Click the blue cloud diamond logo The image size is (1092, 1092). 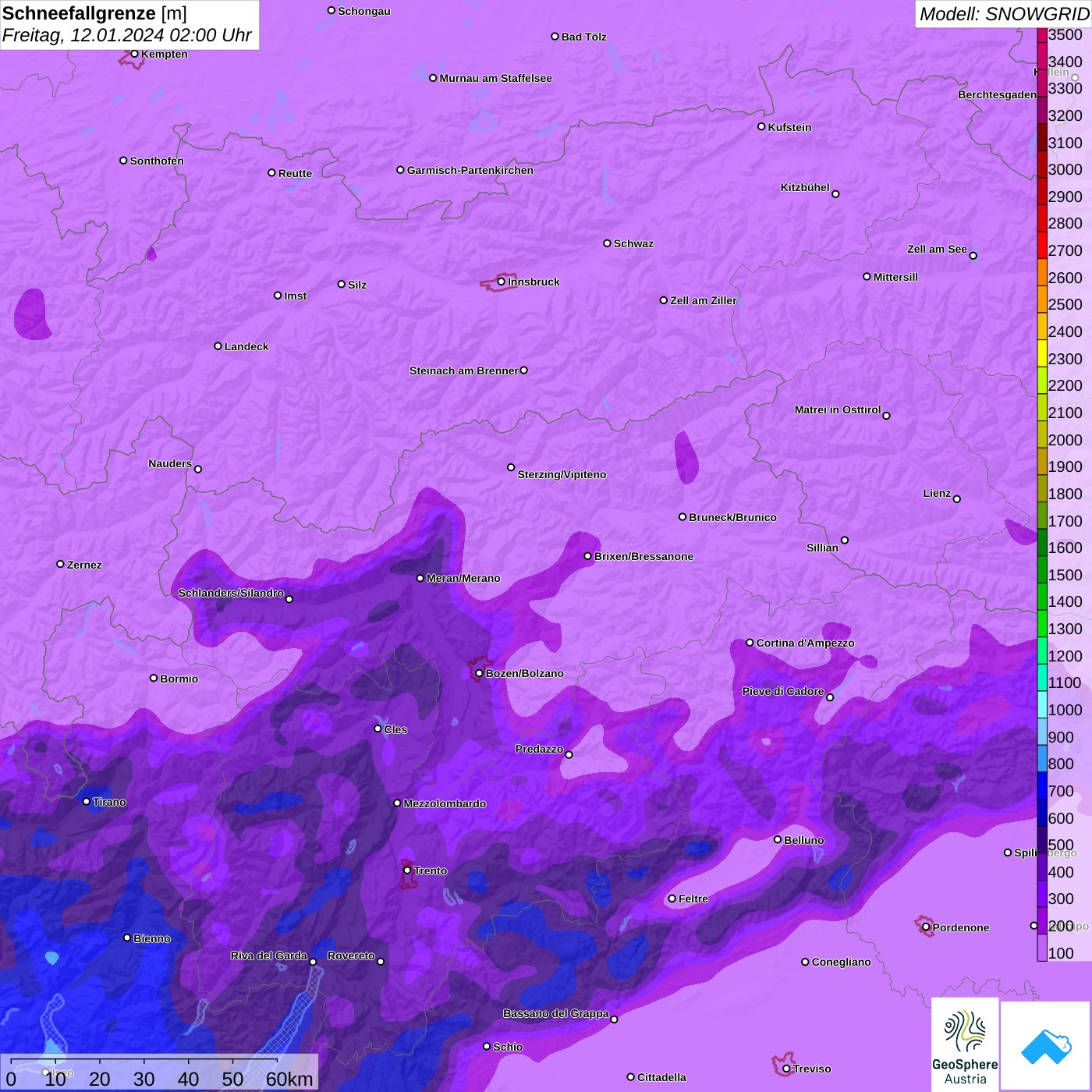coord(1046,1047)
